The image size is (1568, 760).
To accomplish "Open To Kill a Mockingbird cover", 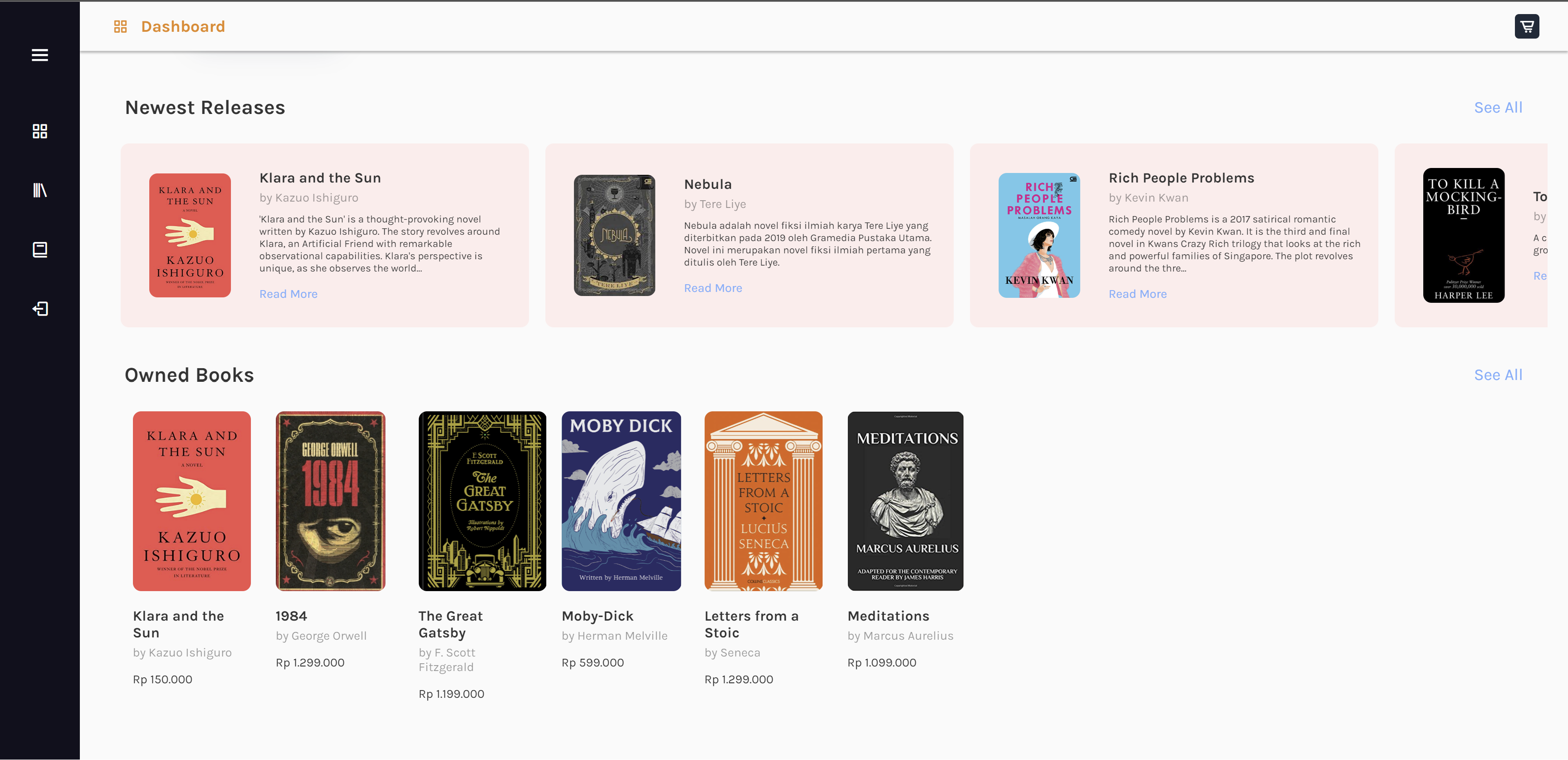I will point(1463,235).
